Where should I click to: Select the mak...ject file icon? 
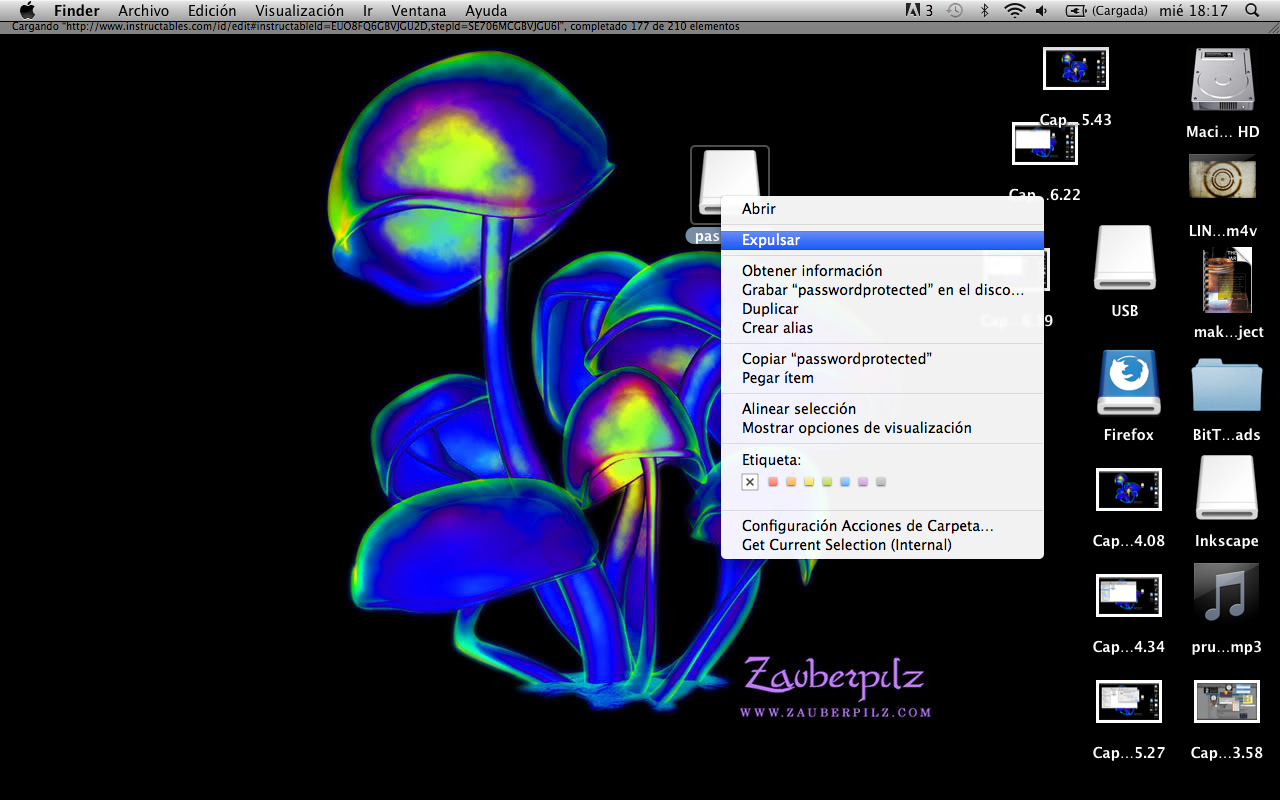coord(1228,280)
